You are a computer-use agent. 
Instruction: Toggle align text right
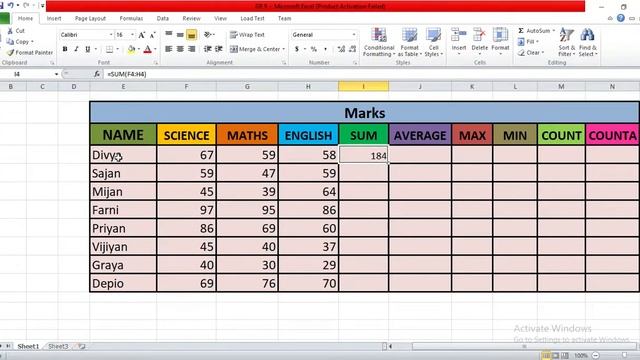coord(191,49)
